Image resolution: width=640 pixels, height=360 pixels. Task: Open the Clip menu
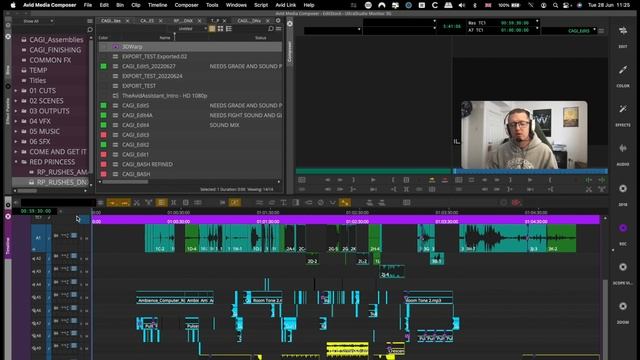(136, 5)
